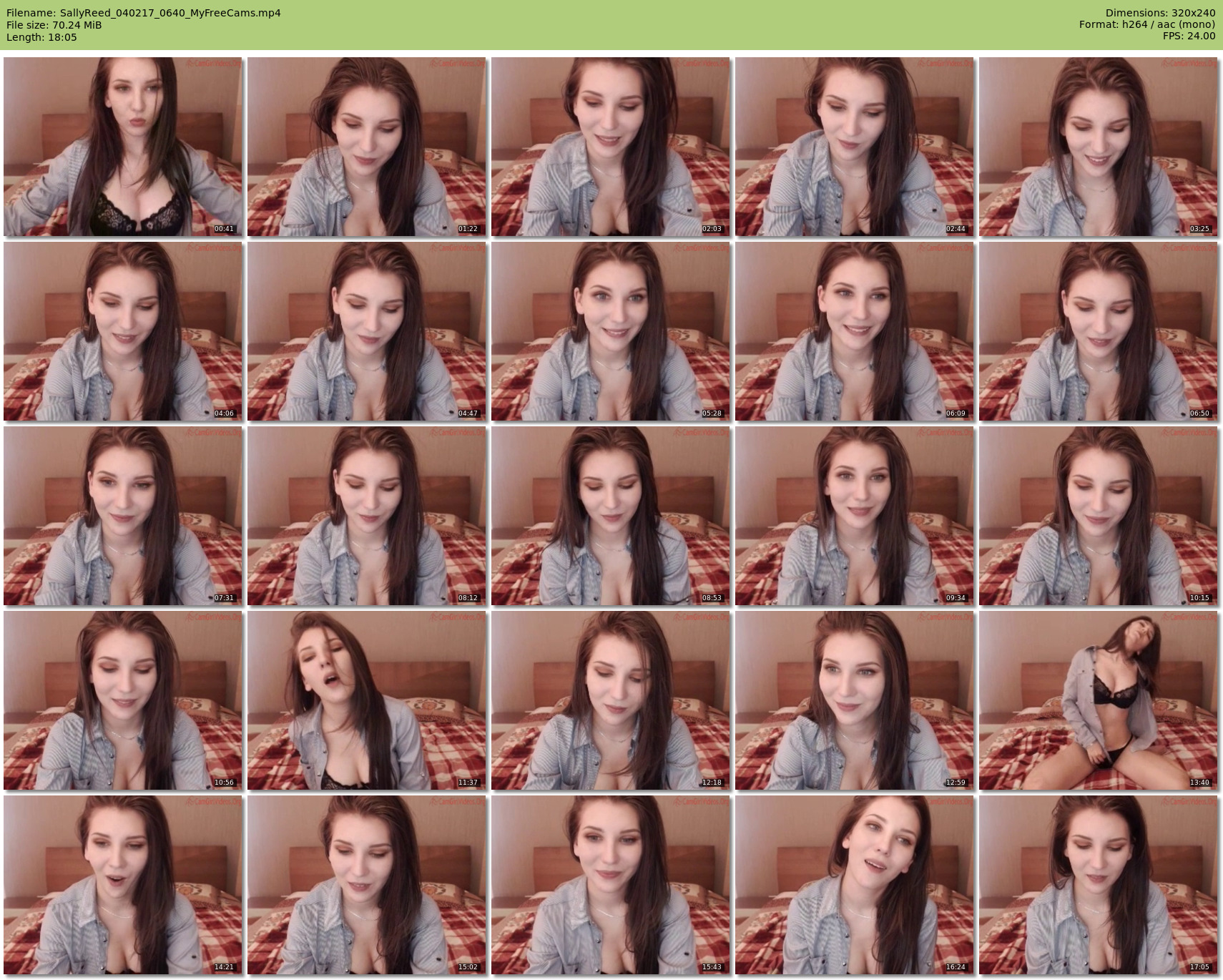Click the filename text SallyReed_040217_0640_MyFreeCams.mp4
1223x980 pixels.
(x=171, y=13)
